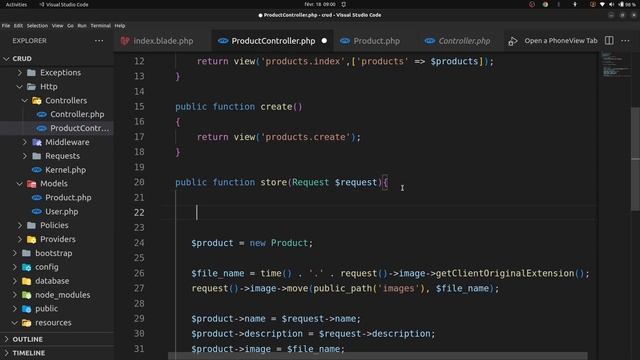Screen dimensions: 640x360
Task: Click the clock in the top bar
Action: tap(320, 4)
